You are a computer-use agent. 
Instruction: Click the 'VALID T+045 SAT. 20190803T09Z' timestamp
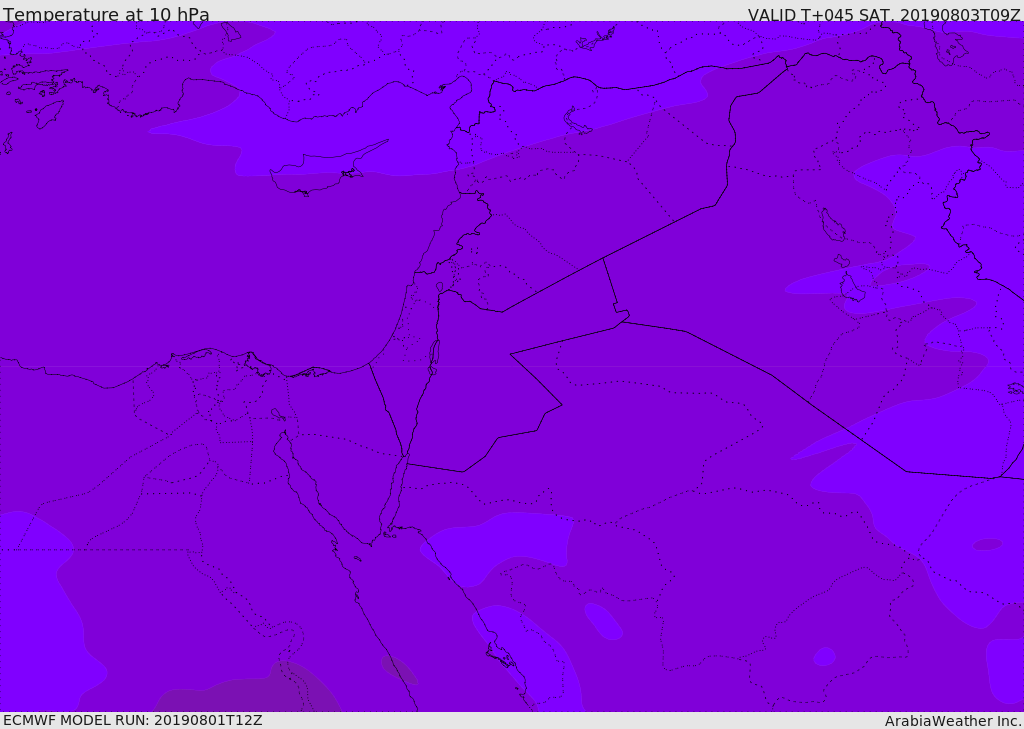tap(884, 14)
